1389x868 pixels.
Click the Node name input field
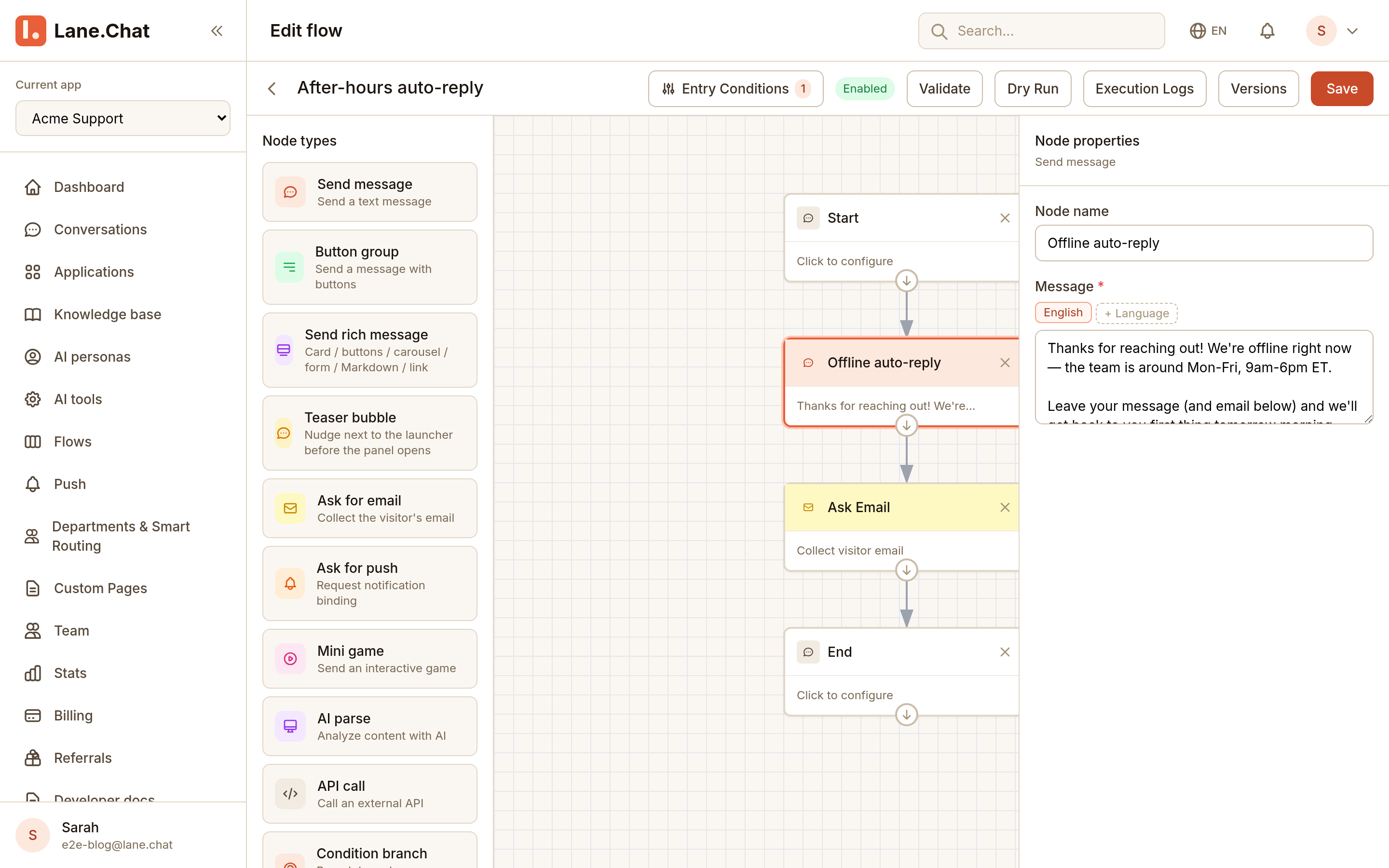tap(1204, 243)
